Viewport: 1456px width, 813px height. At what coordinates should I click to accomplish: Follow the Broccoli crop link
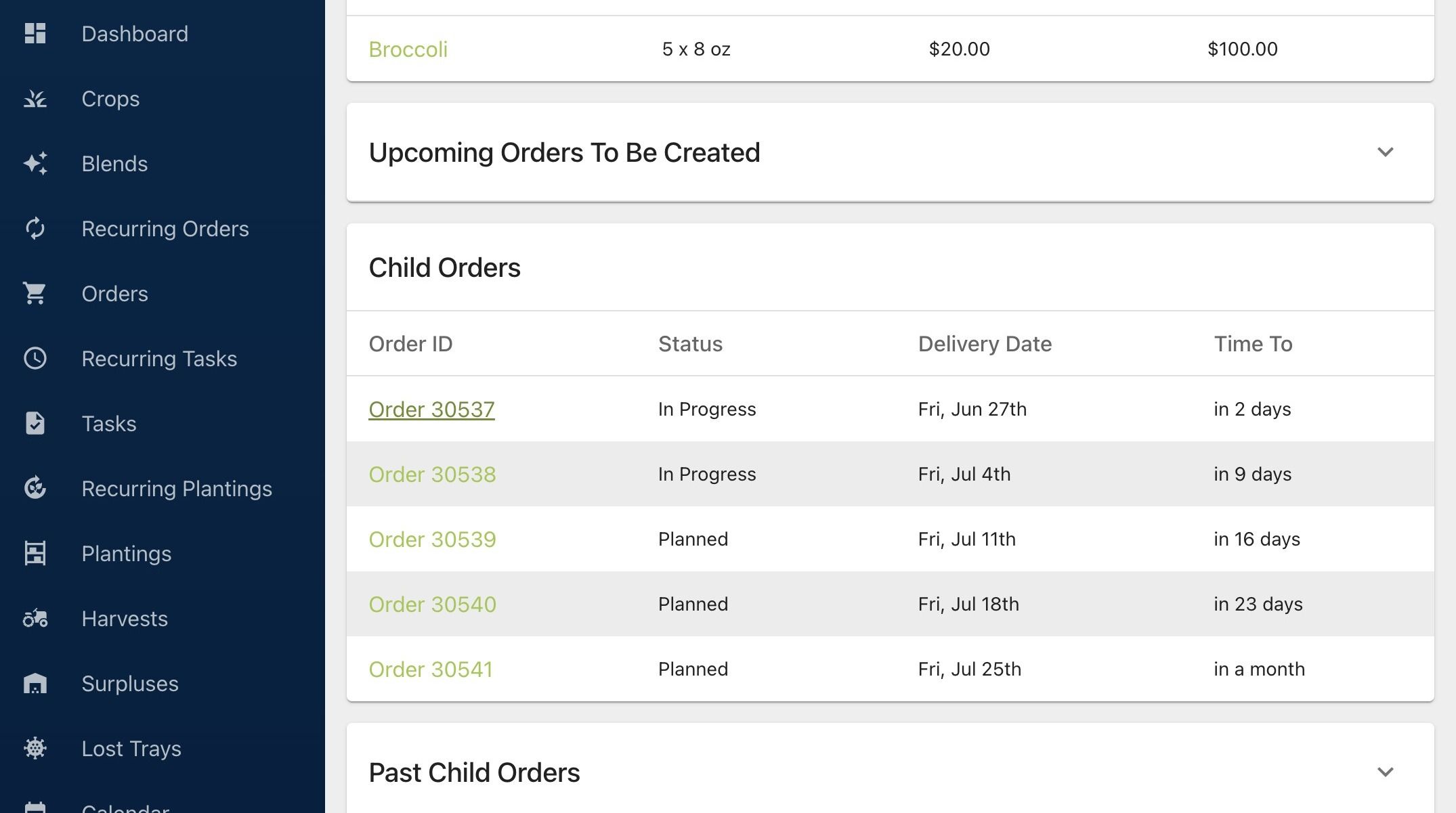coord(408,49)
